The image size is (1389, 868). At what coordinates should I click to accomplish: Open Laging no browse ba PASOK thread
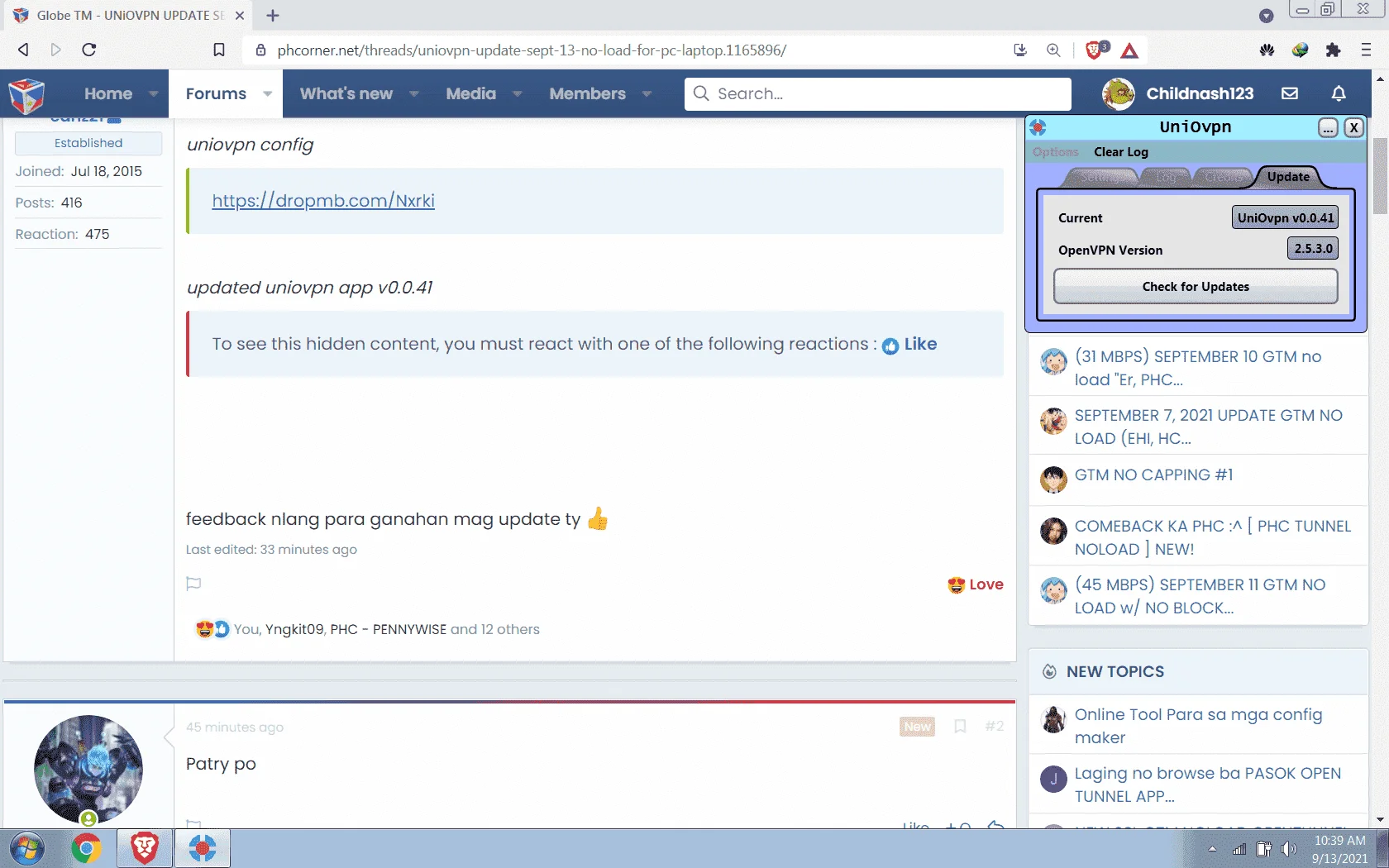point(1208,785)
